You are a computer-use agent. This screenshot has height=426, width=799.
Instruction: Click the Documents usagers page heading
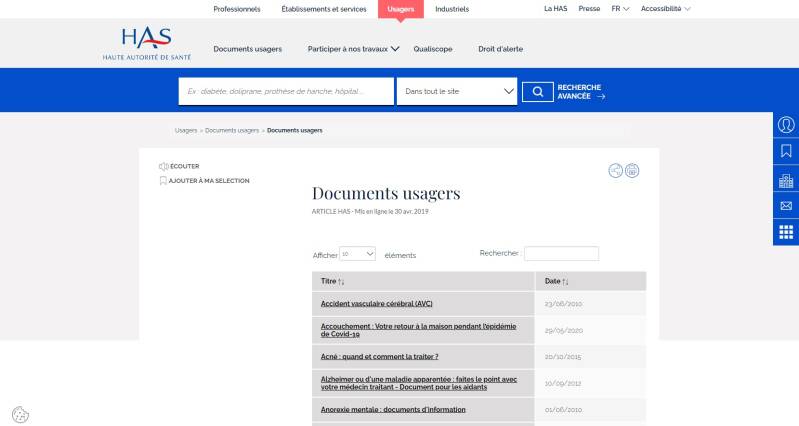coord(386,193)
